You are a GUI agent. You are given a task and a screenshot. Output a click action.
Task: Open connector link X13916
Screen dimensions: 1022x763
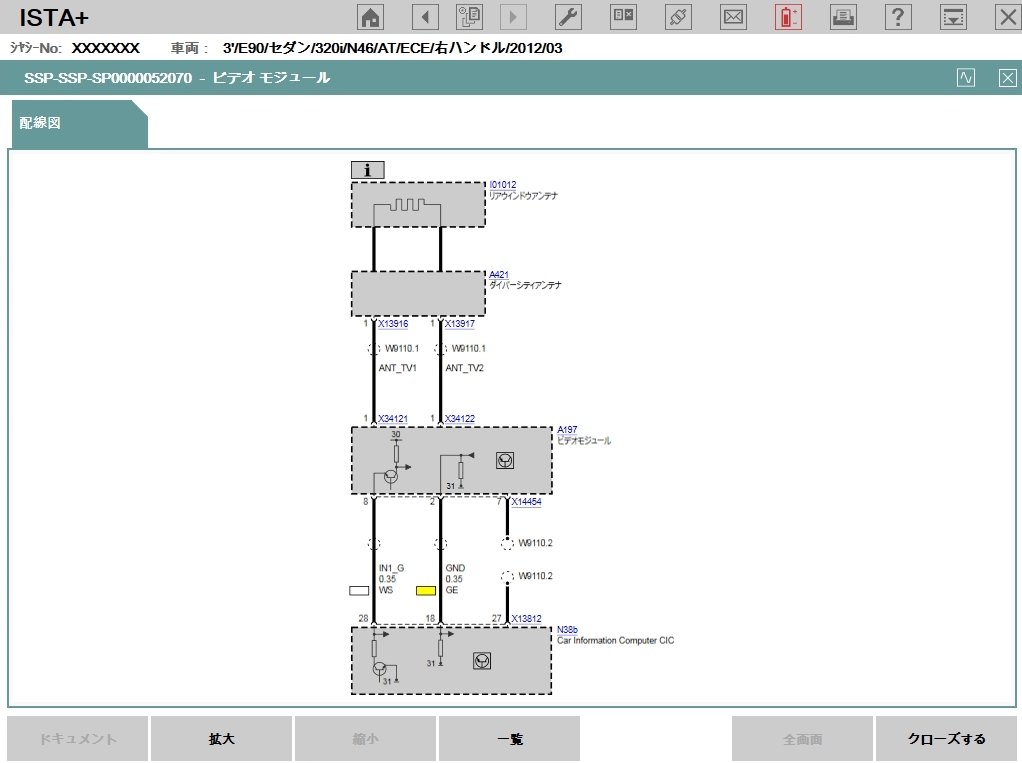pos(393,323)
